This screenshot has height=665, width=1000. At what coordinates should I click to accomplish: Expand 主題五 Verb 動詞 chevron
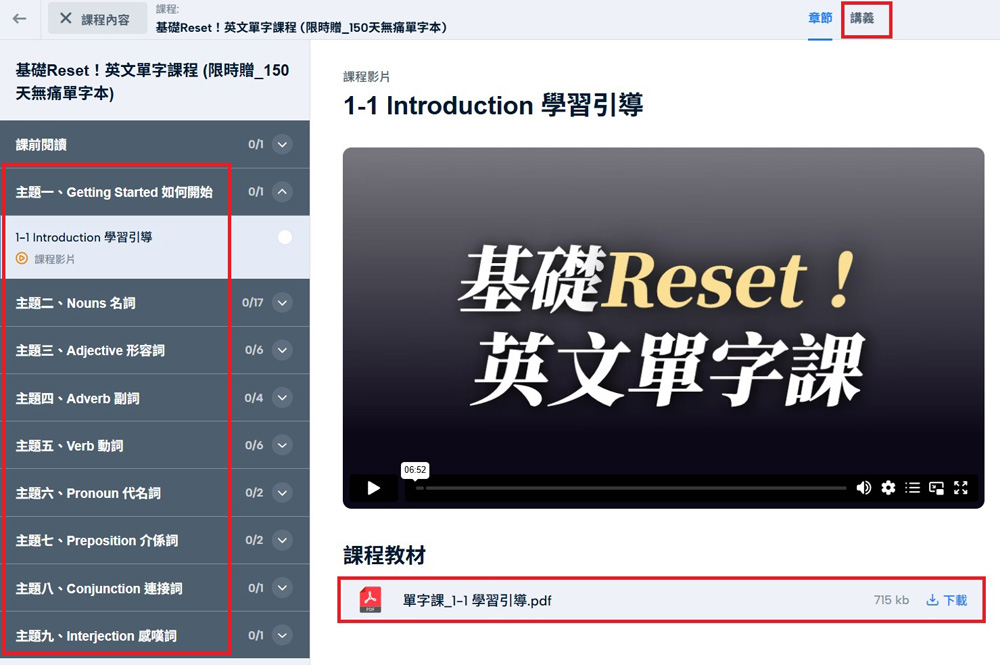pos(283,445)
